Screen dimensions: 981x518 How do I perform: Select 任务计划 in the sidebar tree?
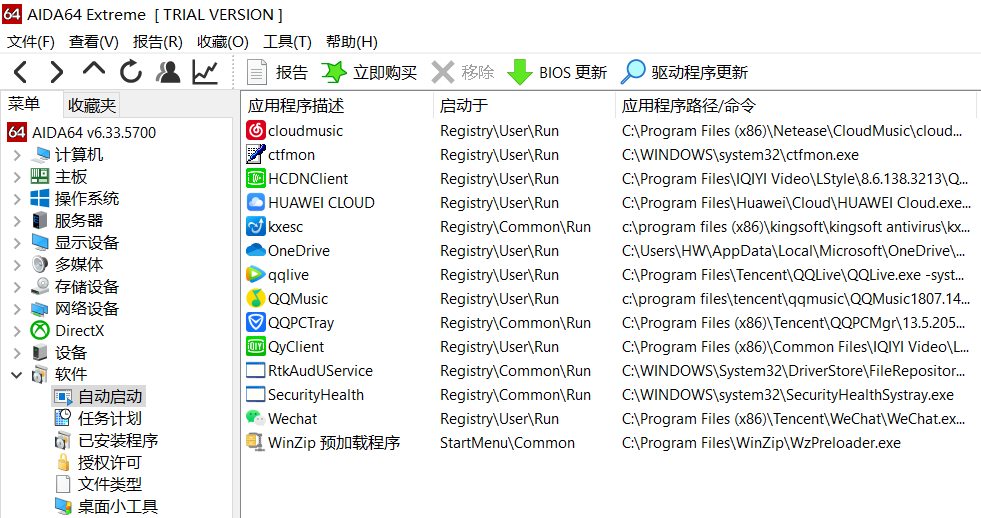110,419
